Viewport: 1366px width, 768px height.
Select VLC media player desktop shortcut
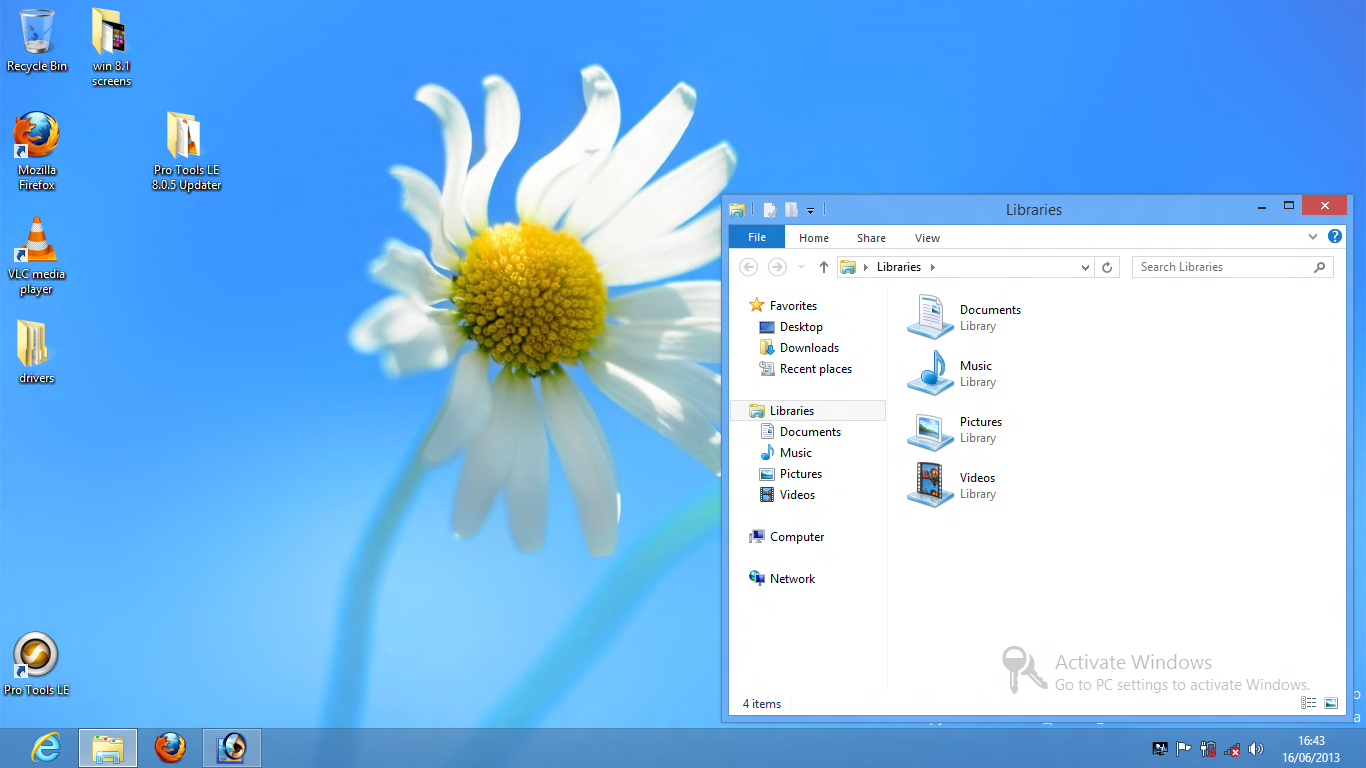[37, 256]
